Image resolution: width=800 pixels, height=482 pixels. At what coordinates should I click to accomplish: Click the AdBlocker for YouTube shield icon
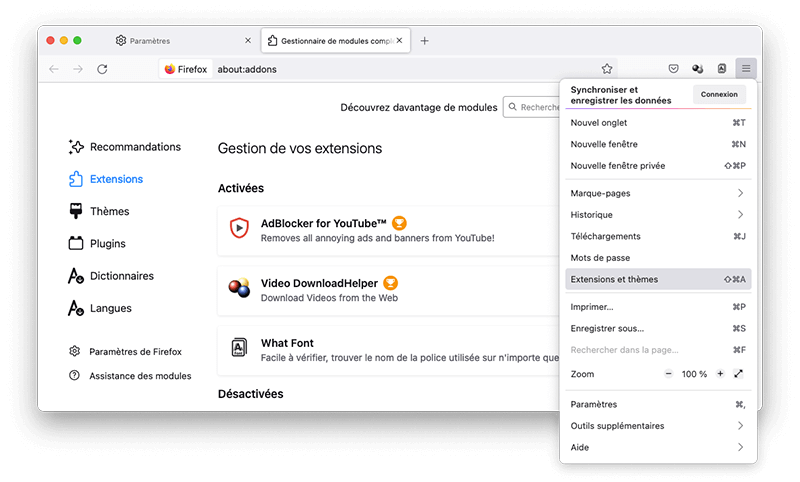tap(239, 228)
